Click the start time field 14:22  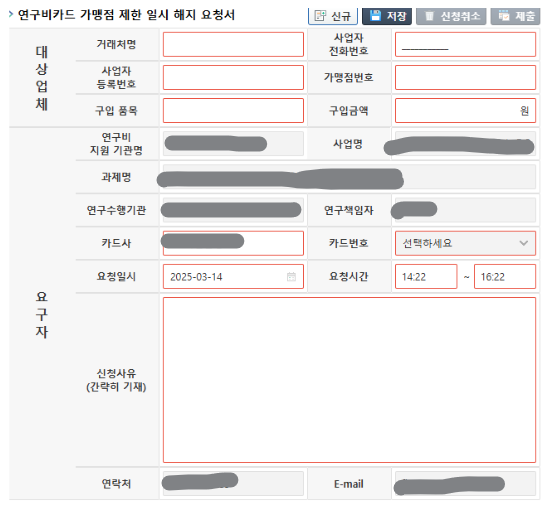tap(426, 276)
